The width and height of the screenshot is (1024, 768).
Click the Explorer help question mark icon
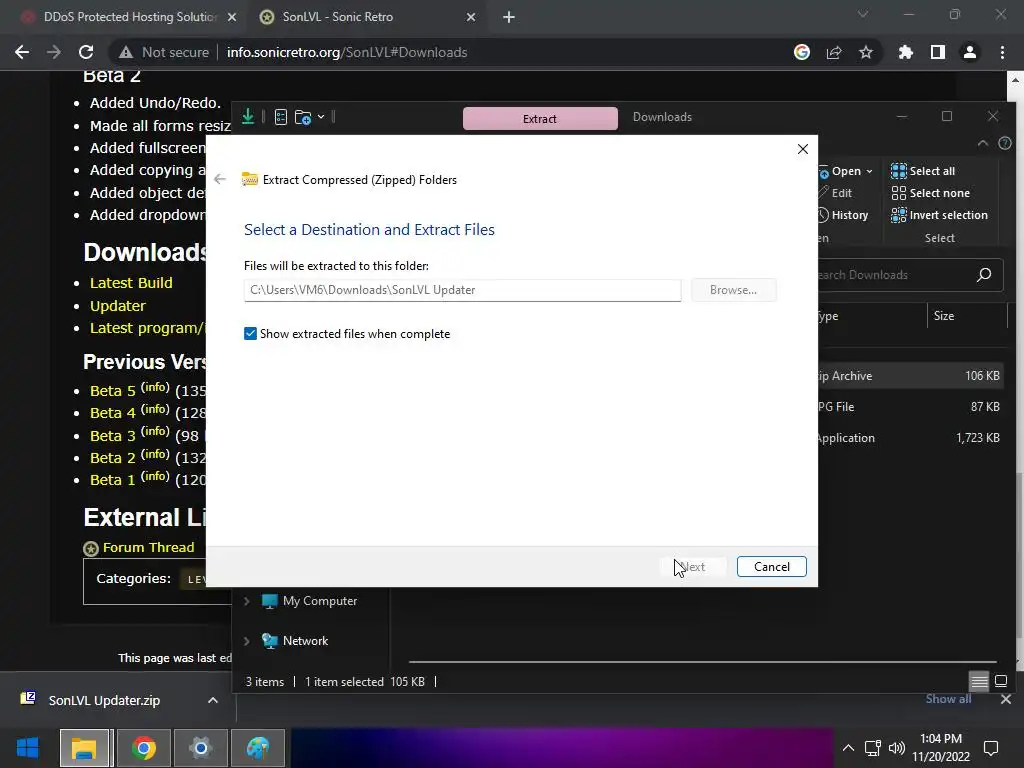[x=1004, y=143]
